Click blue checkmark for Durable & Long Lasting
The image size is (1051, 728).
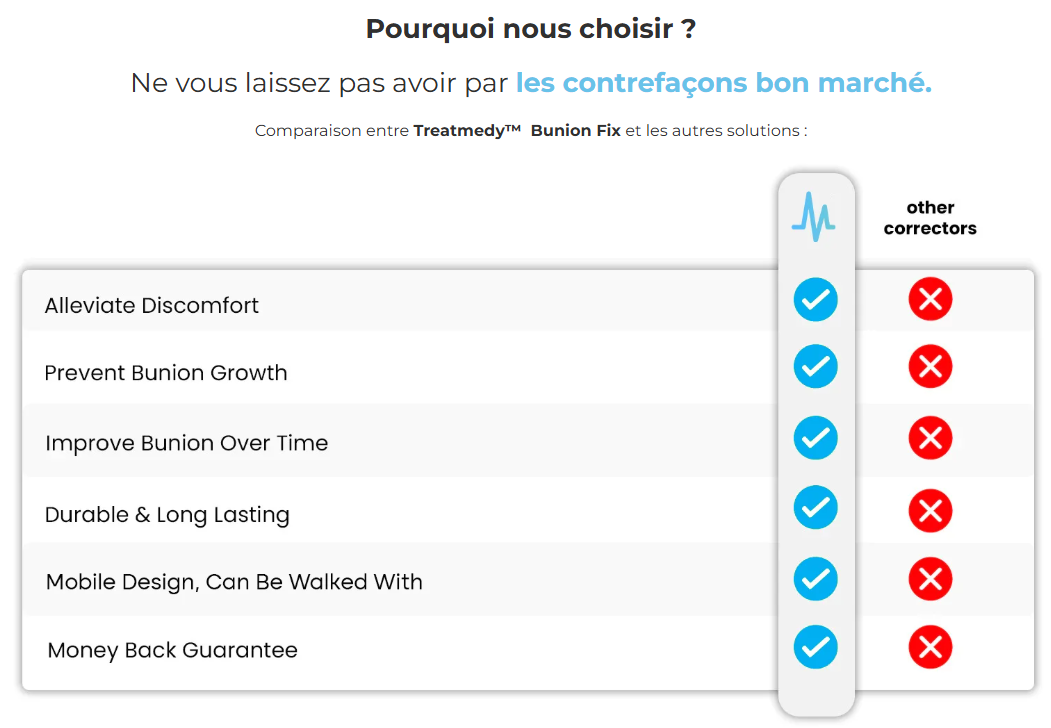816,507
